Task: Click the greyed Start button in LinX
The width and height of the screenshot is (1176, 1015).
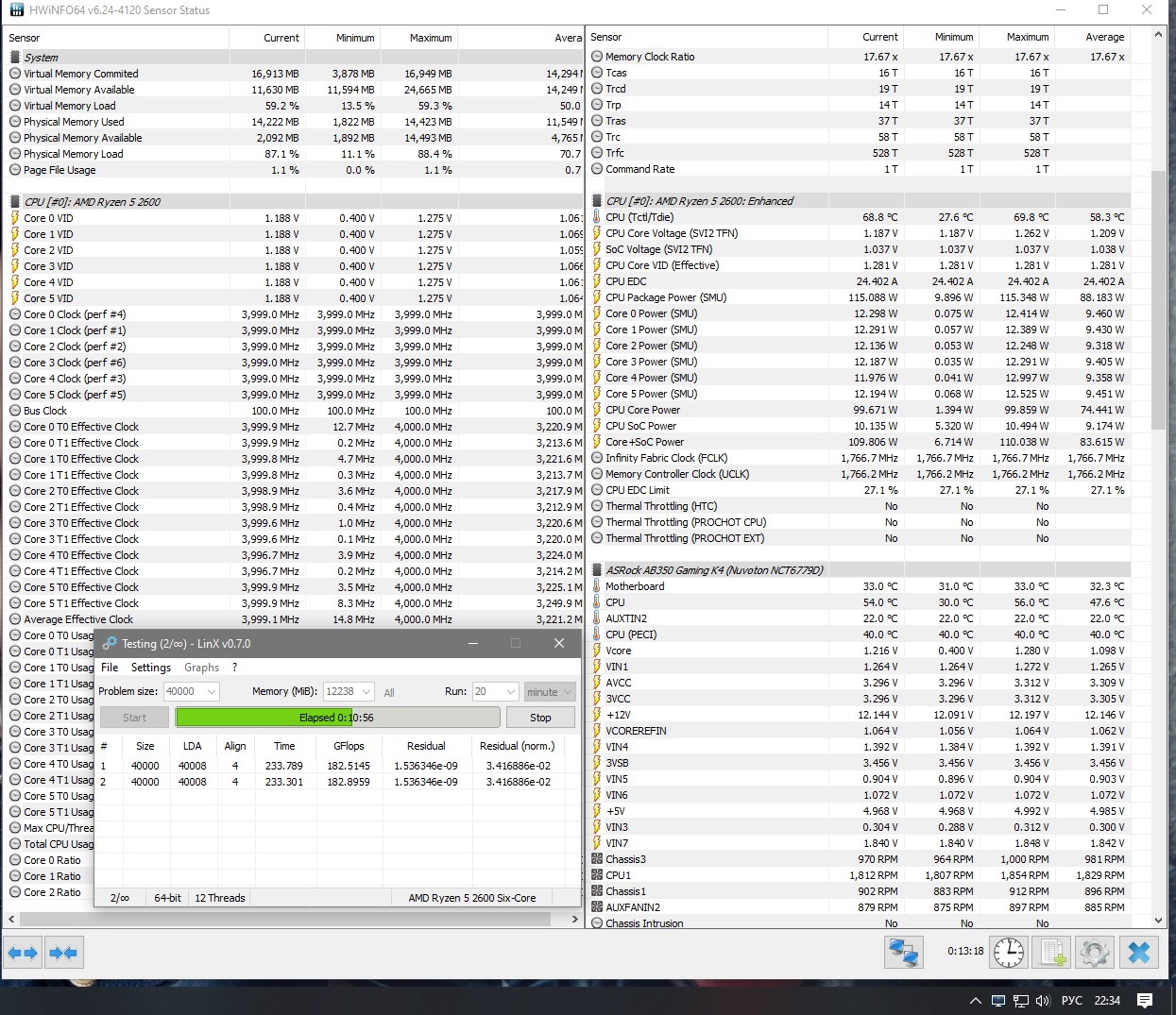Action: 134,718
